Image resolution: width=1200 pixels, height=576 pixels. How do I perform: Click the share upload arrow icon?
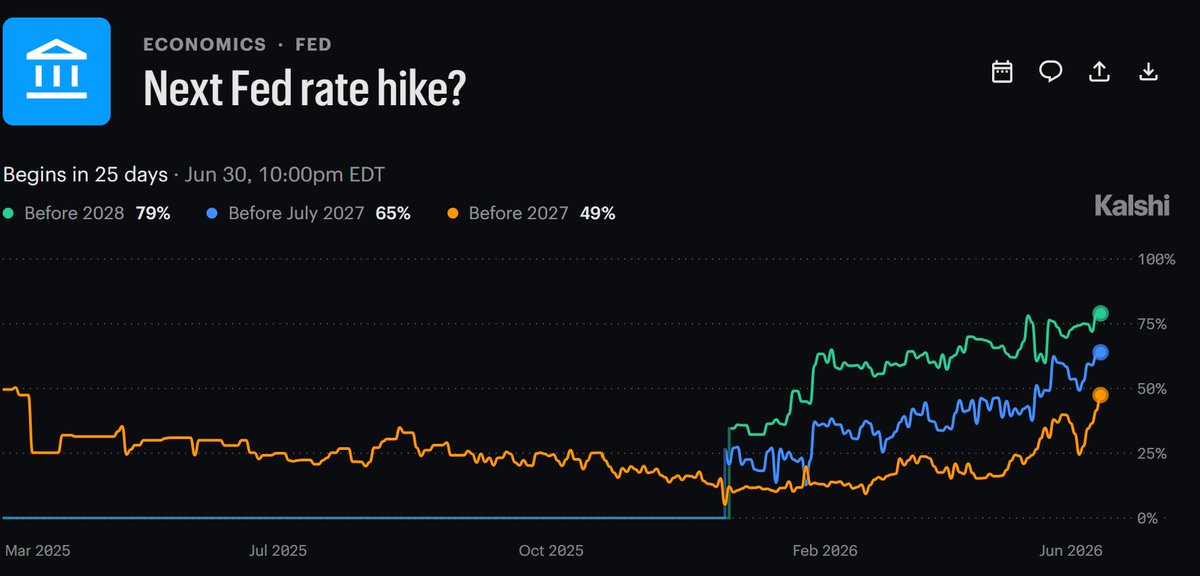[1100, 71]
